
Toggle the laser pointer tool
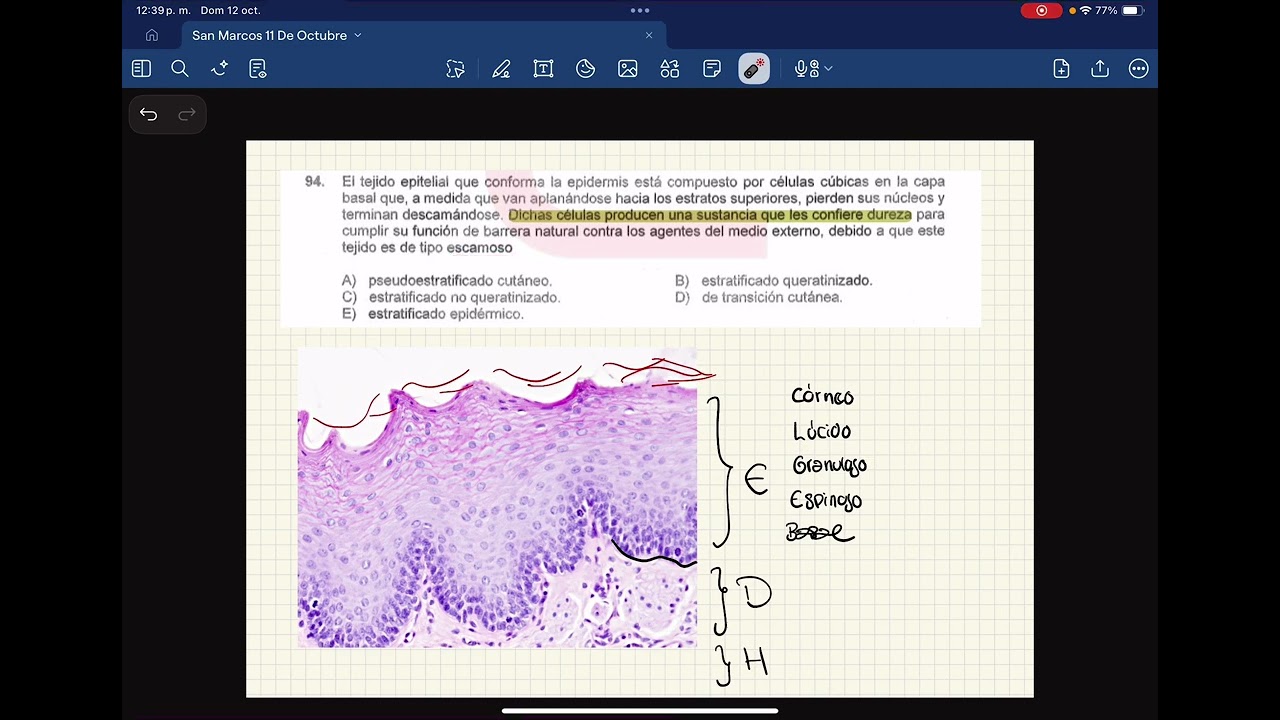(x=754, y=69)
